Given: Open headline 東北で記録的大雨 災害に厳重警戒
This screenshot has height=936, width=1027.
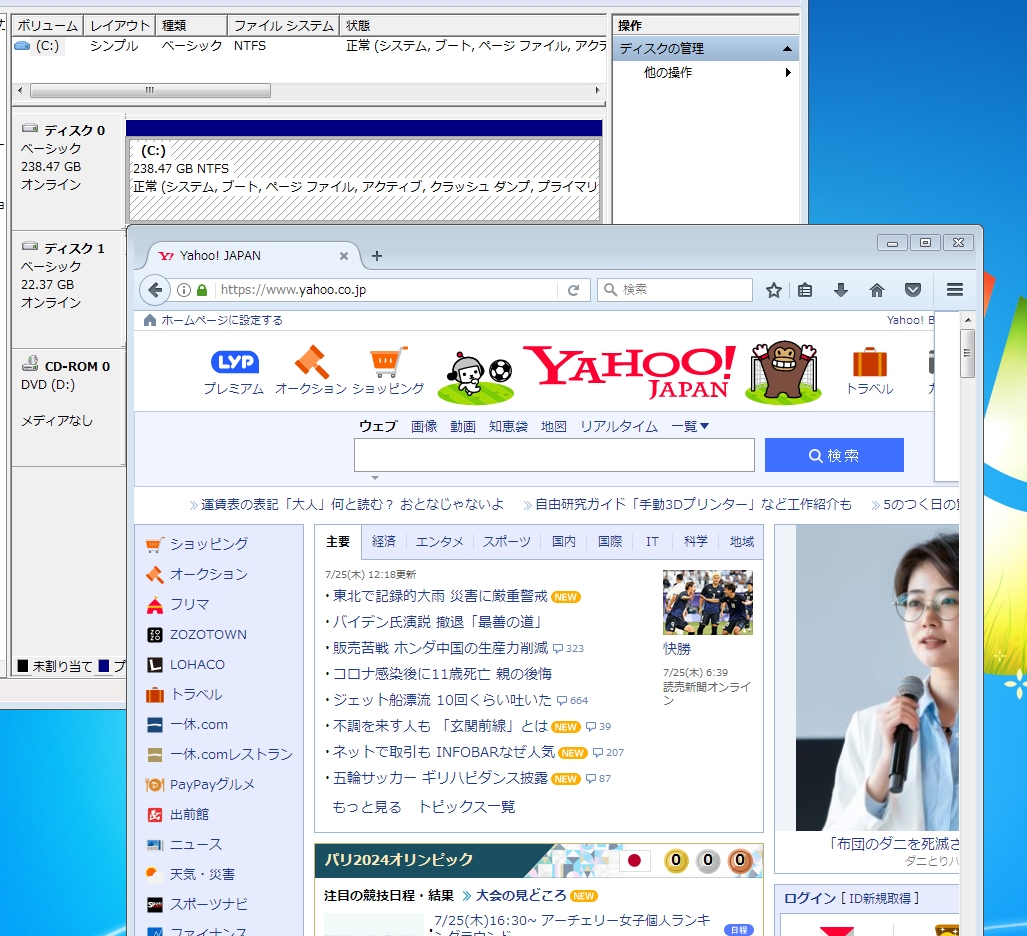Looking at the screenshot, I should [439, 596].
